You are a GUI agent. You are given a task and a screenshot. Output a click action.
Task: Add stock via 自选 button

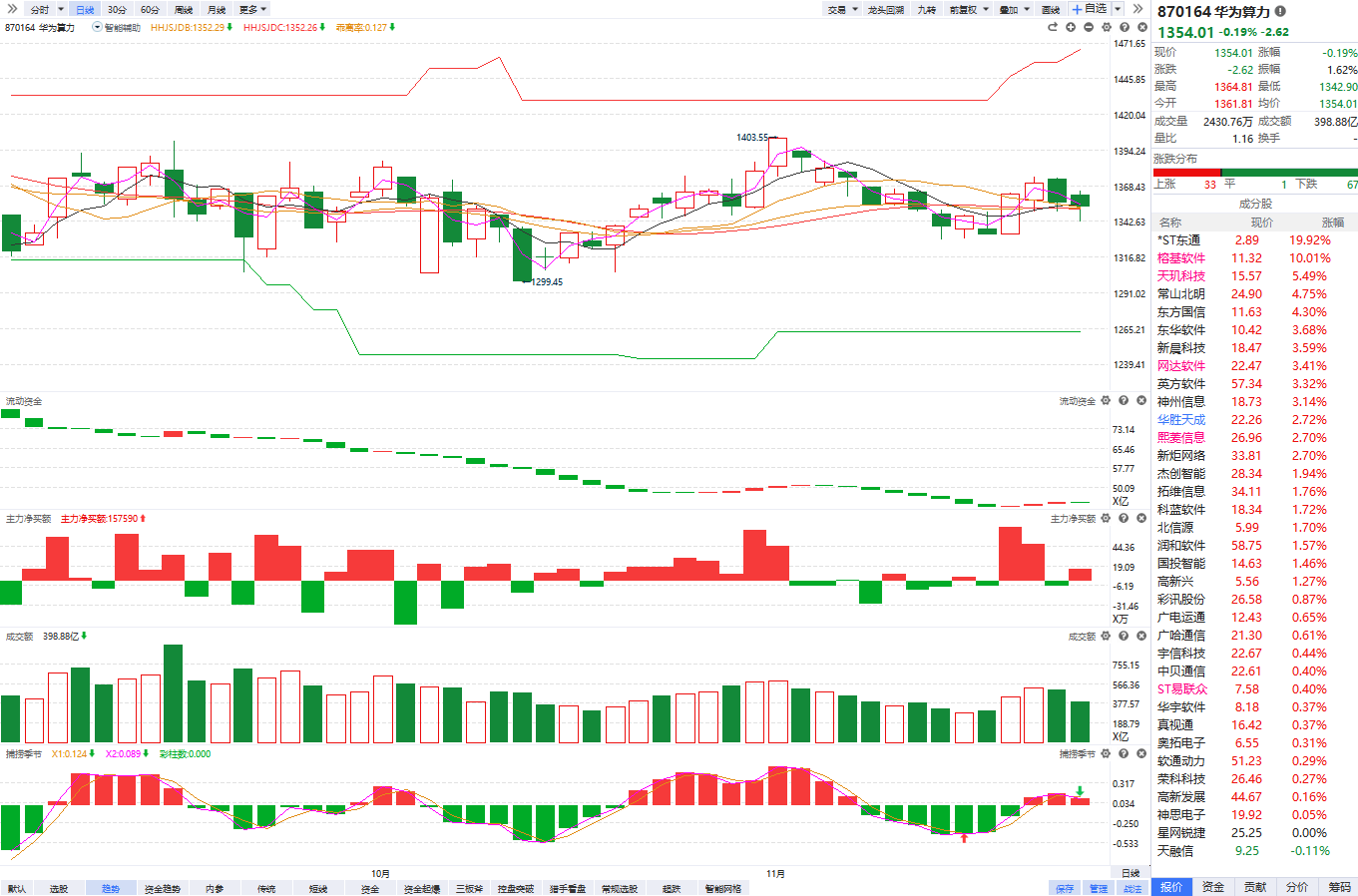tap(1090, 9)
